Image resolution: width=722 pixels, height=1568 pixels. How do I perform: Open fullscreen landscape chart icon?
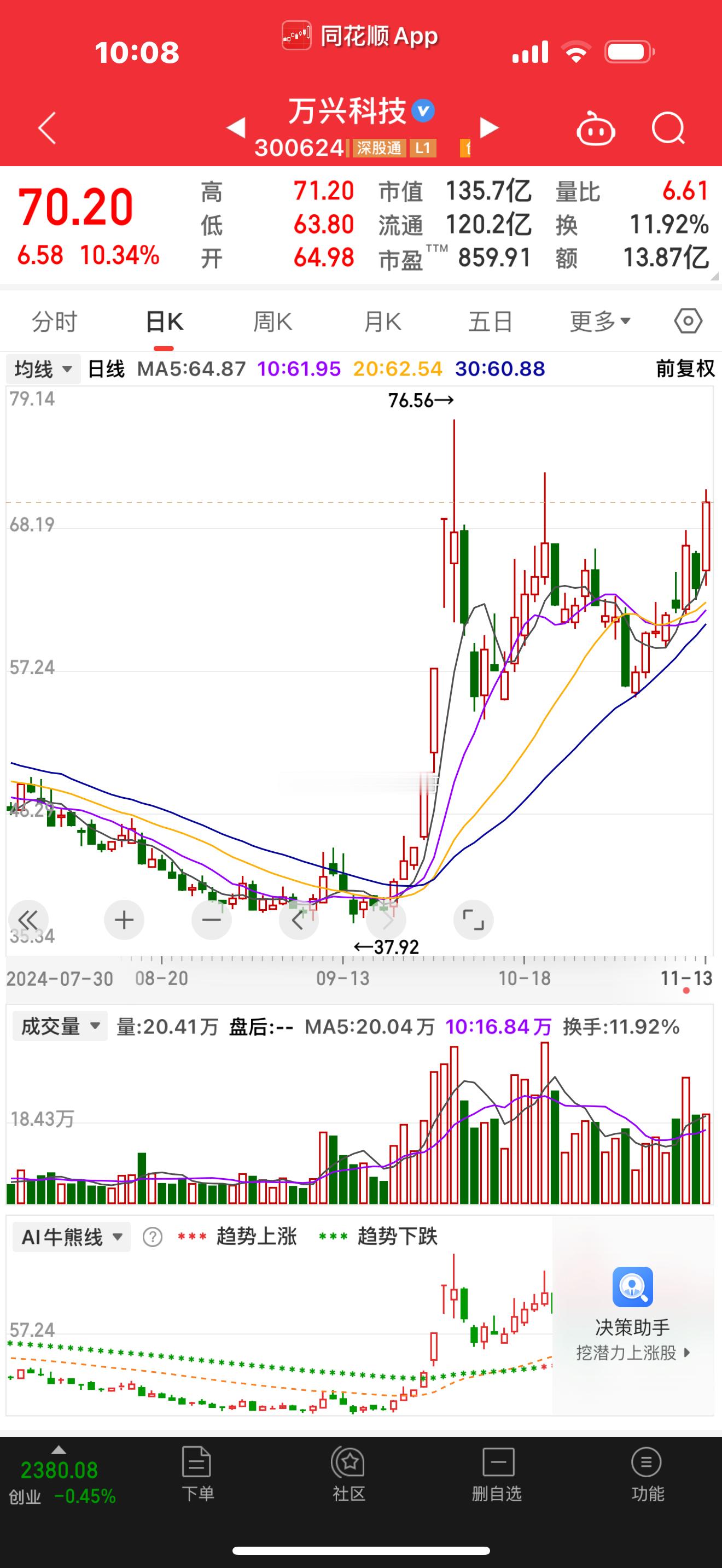[x=473, y=920]
